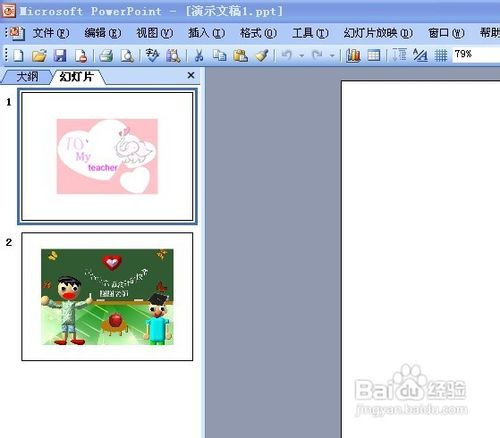
Task: Toggle Show/Hide Grid icon
Action: 441,55
